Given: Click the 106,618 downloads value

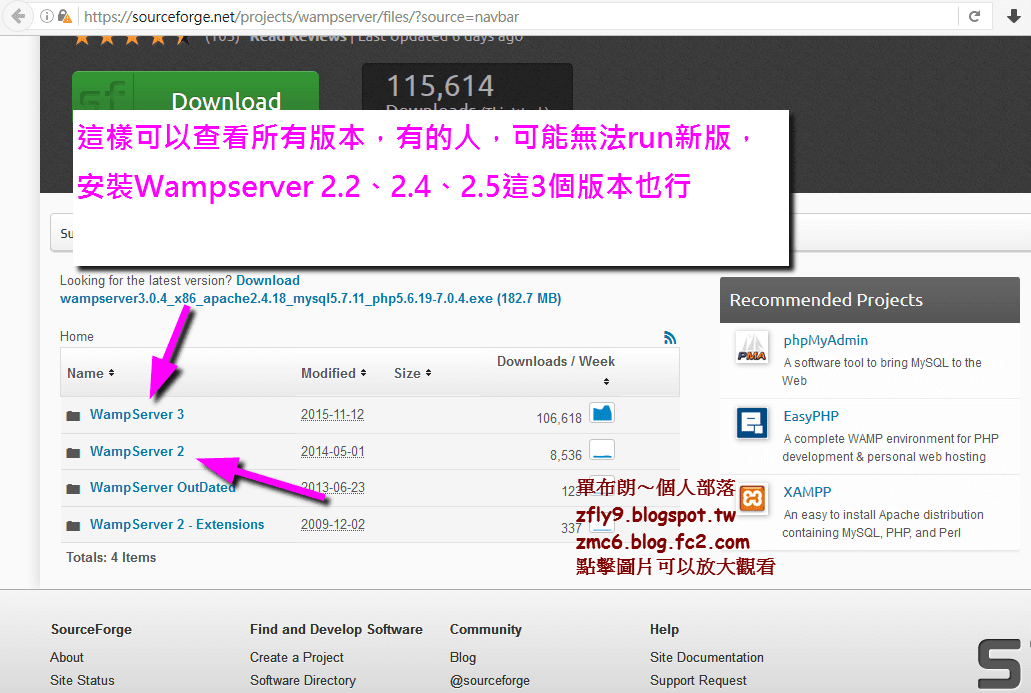Looking at the screenshot, I should [x=559, y=418].
